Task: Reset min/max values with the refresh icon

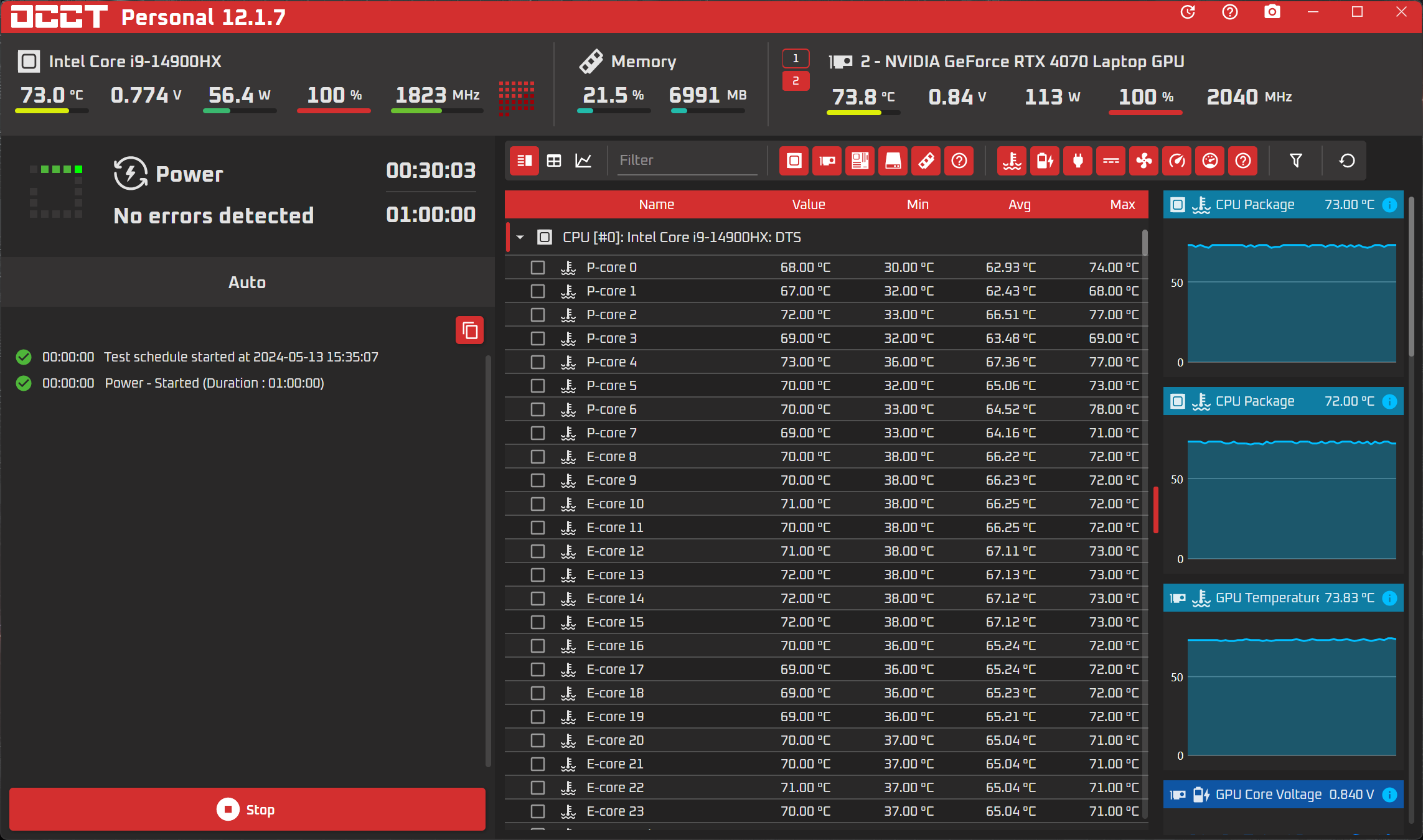Action: coord(1346,161)
